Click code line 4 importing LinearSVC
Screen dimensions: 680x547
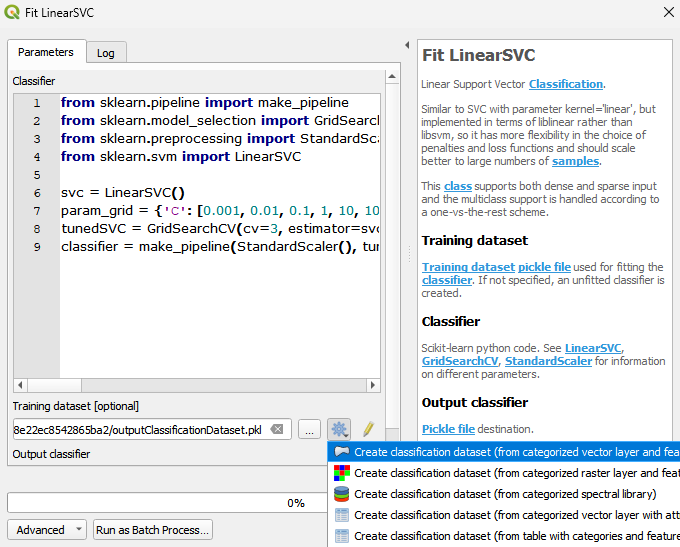pyautogui.click(x=181, y=157)
